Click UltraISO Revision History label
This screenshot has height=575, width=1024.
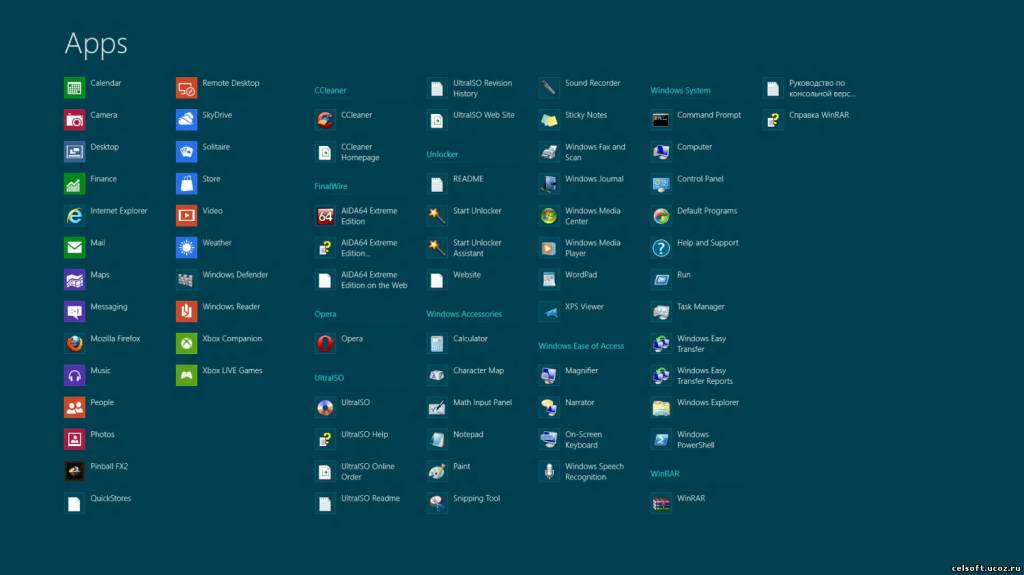[x=483, y=88]
